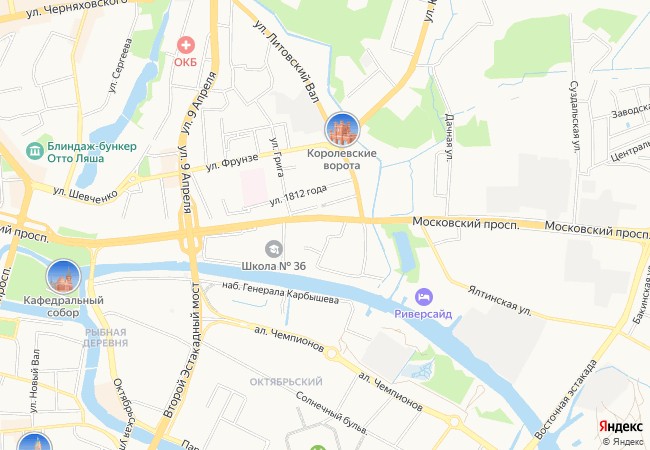
Task: Click the Королевские ворота landmark icon
Action: click(342, 129)
